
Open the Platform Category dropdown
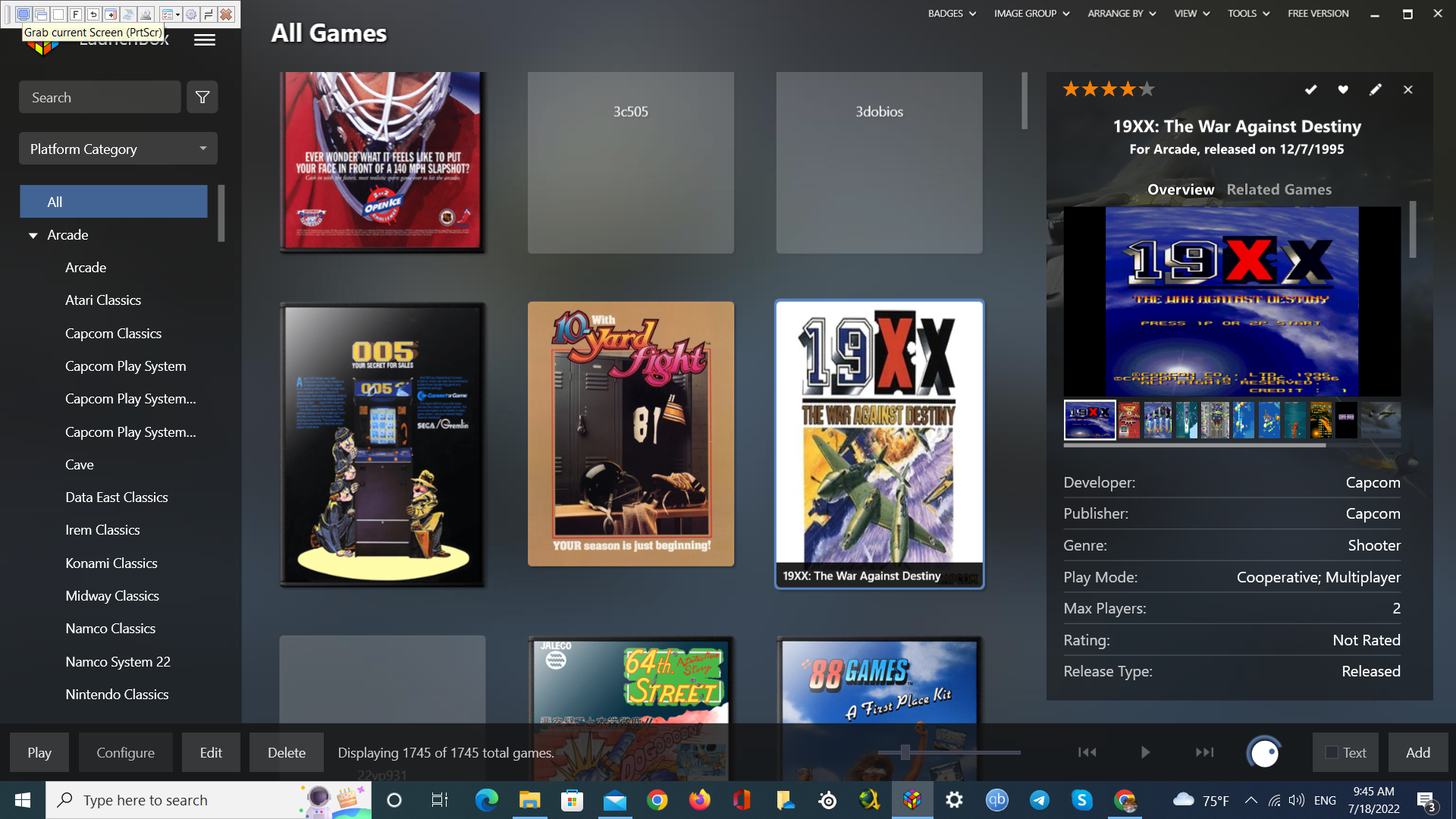click(118, 149)
